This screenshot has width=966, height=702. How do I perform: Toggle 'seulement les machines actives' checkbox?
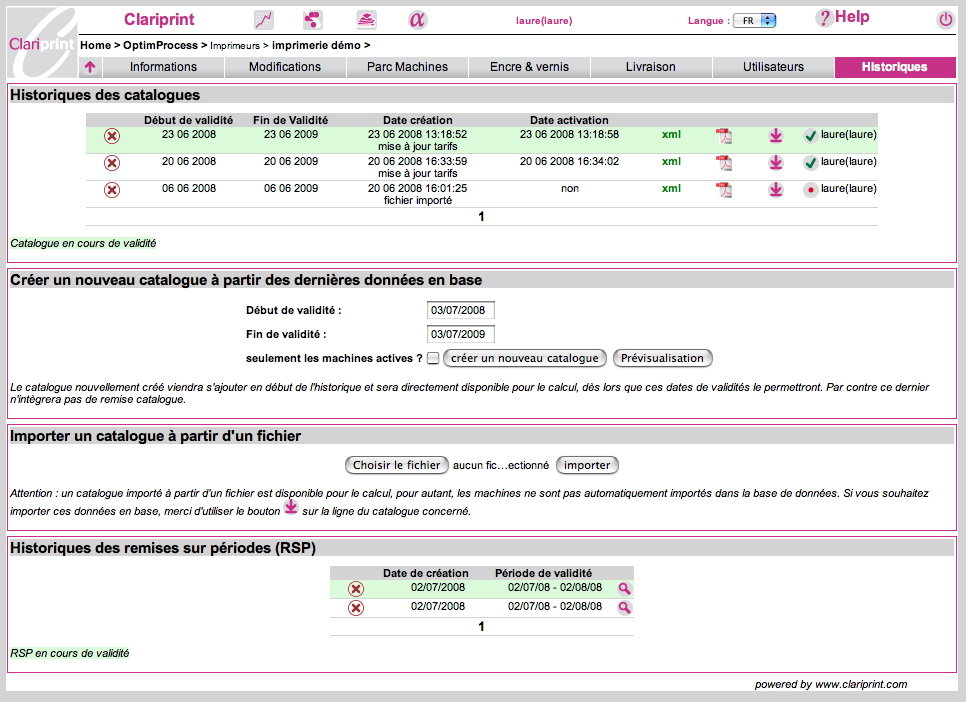point(433,359)
